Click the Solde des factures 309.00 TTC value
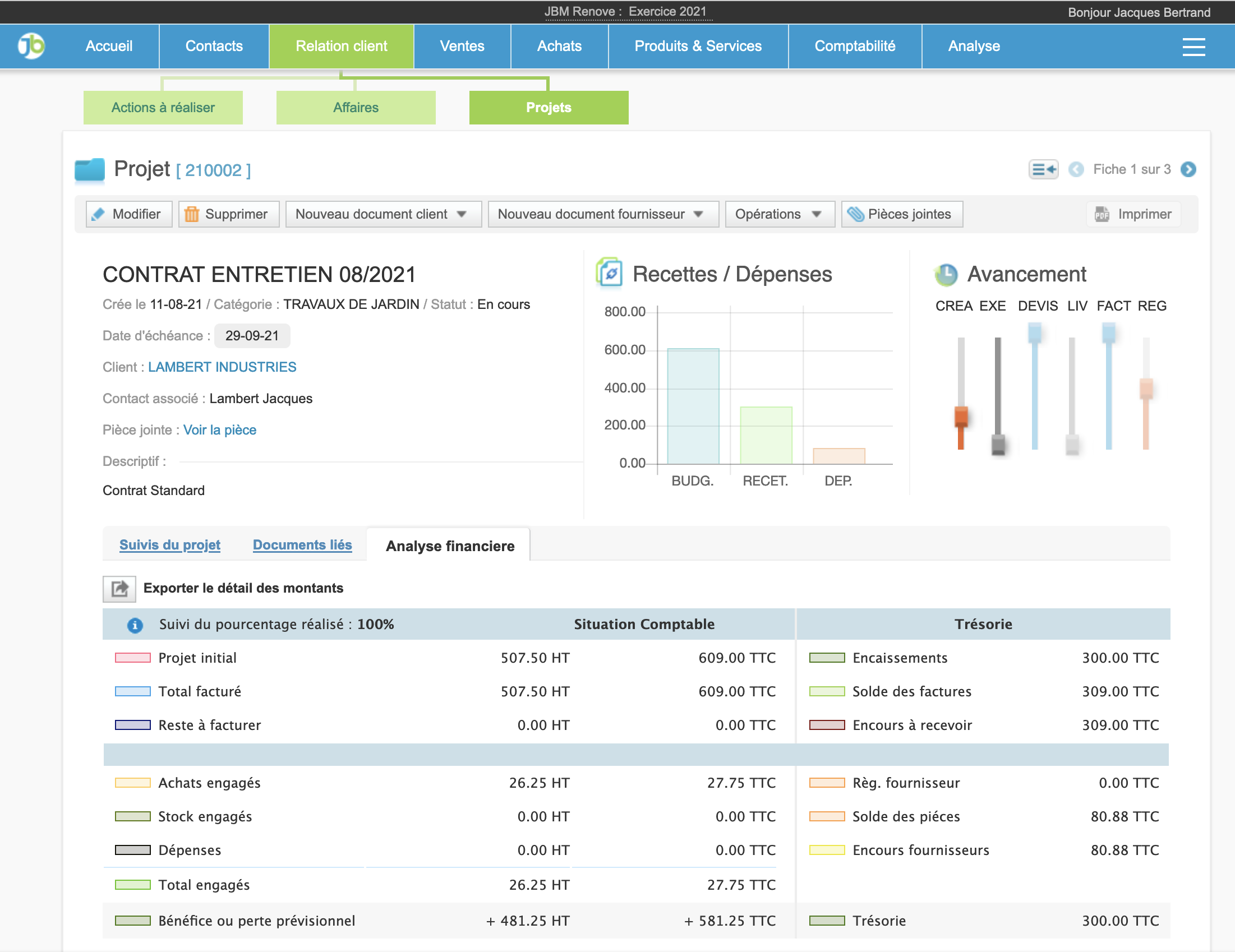The width and height of the screenshot is (1235, 952). coord(1120,692)
